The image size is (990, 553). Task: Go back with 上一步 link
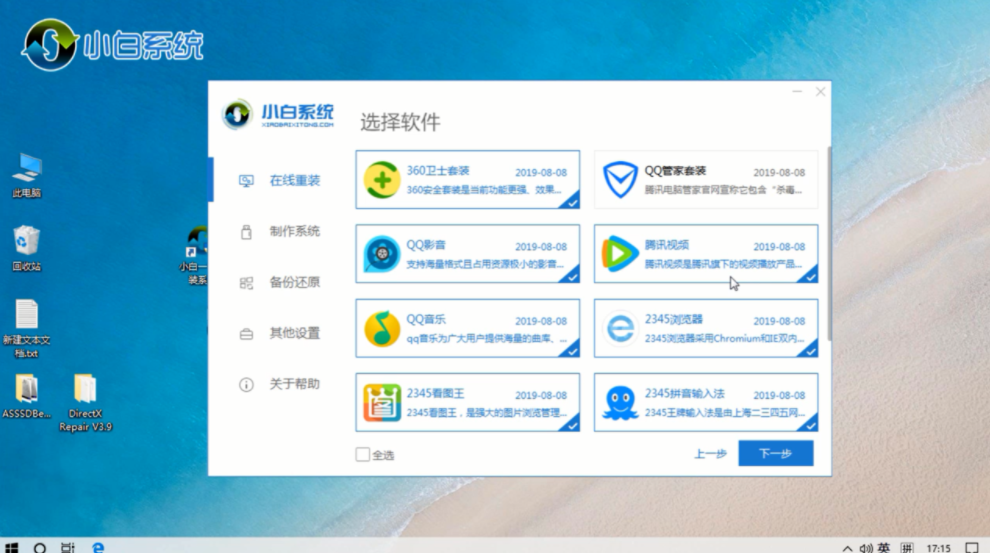tap(710, 454)
